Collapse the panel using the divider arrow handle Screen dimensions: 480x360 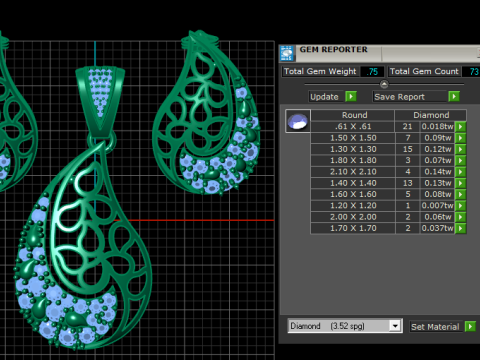pyautogui.click(x=384, y=84)
